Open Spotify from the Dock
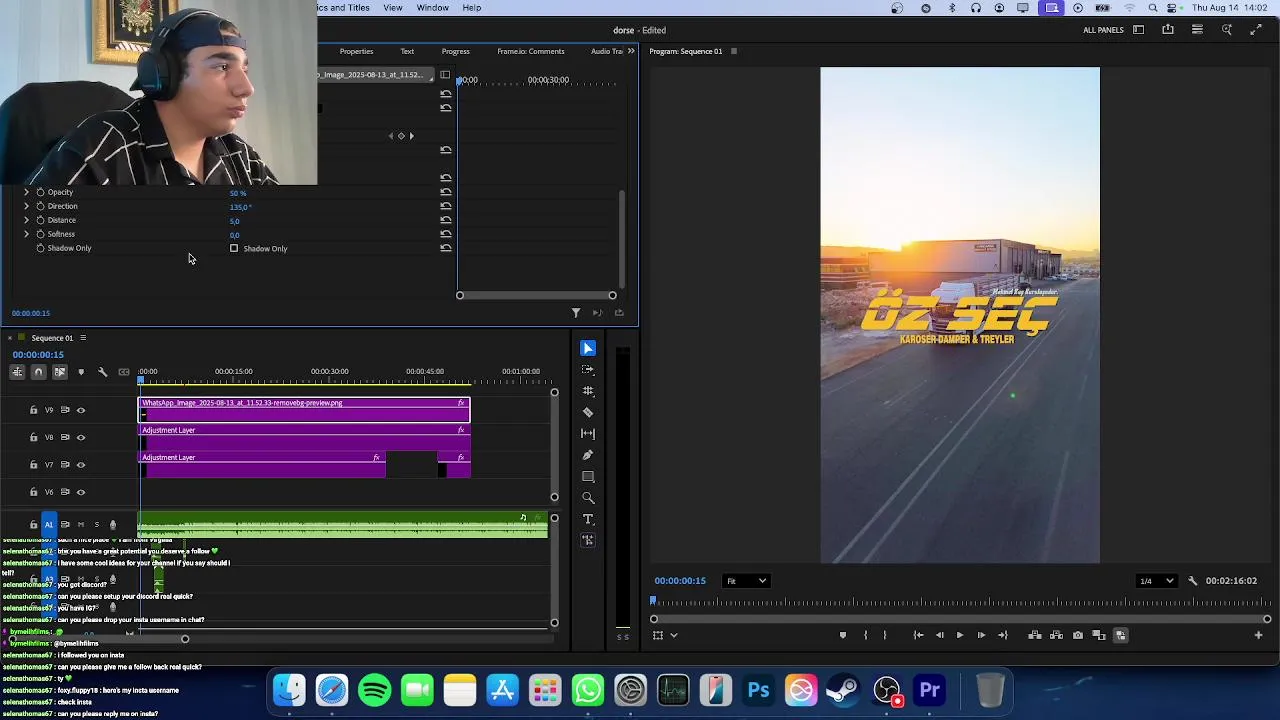The height and width of the screenshot is (720, 1280). pyautogui.click(x=375, y=691)
